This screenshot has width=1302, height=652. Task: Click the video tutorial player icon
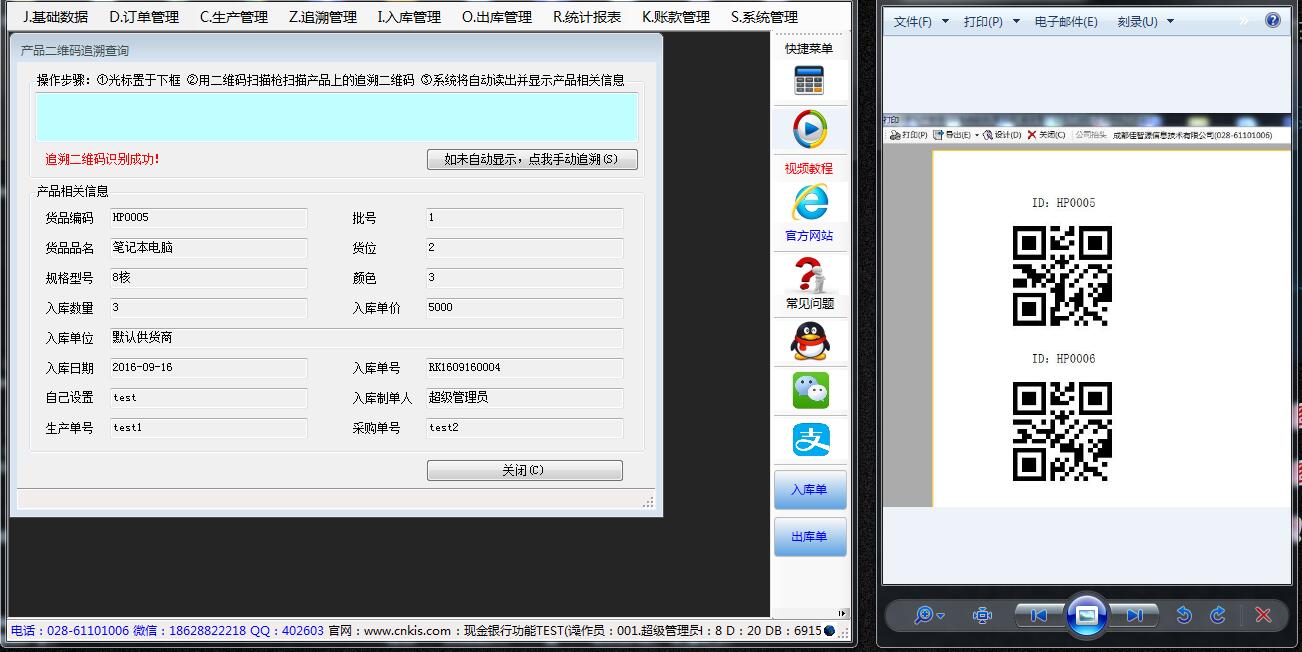pos(809,130)
